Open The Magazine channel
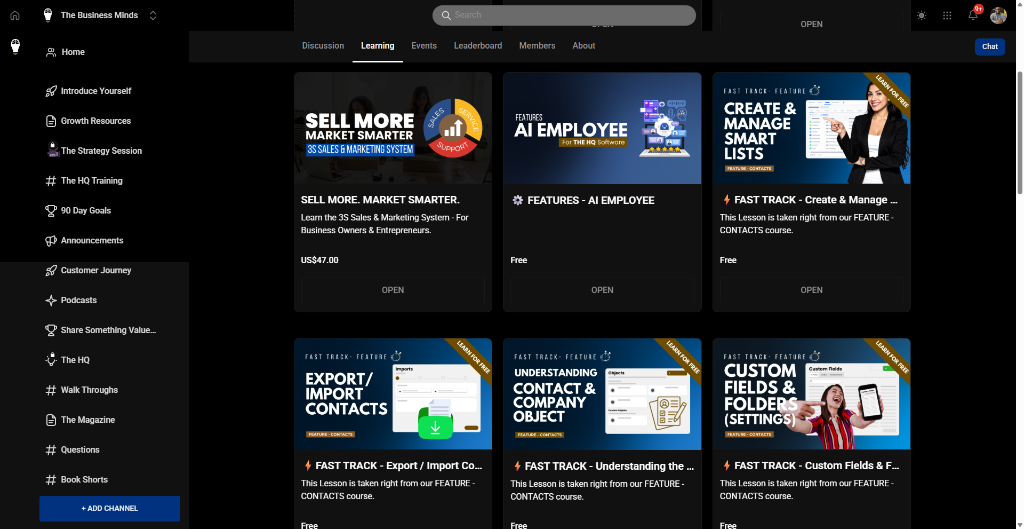The width and height of the screenshot is (1024, 529). click(x=88, y=420)
